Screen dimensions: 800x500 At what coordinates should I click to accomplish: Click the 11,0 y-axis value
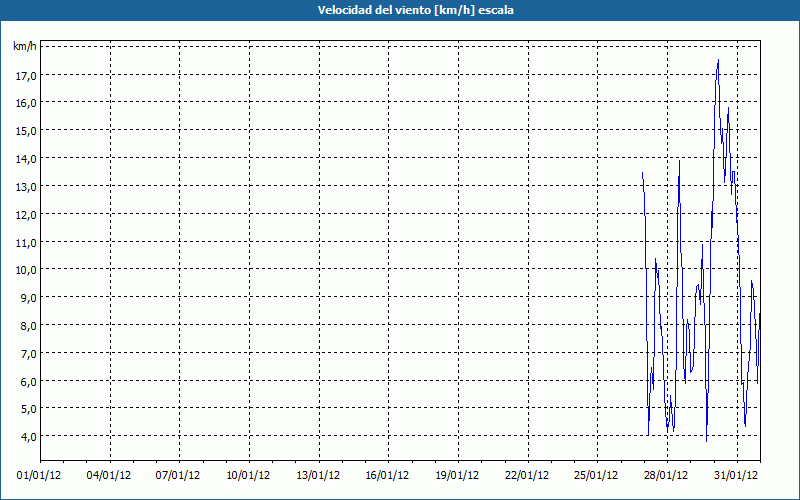[27, 243]
